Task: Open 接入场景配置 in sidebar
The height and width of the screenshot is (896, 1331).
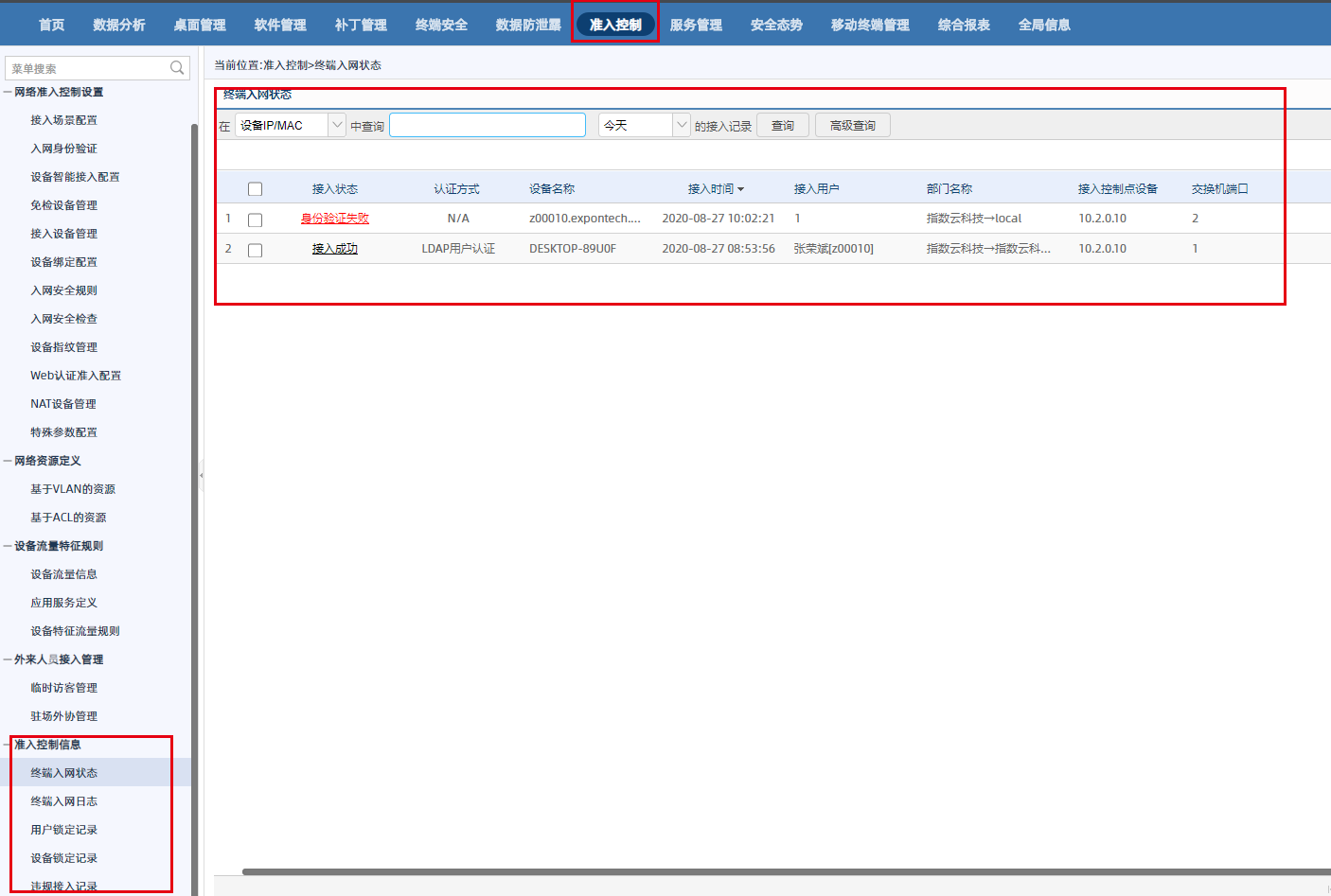Action: pos(63,120)
